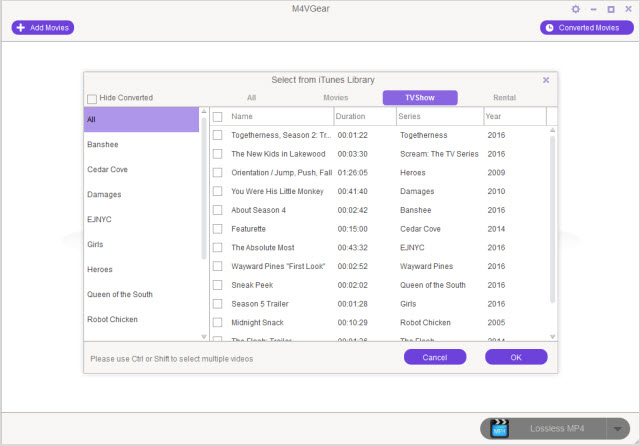Check the Season 5 Trailer checkbox
This screenshot has height=446, width=640.
218,304
